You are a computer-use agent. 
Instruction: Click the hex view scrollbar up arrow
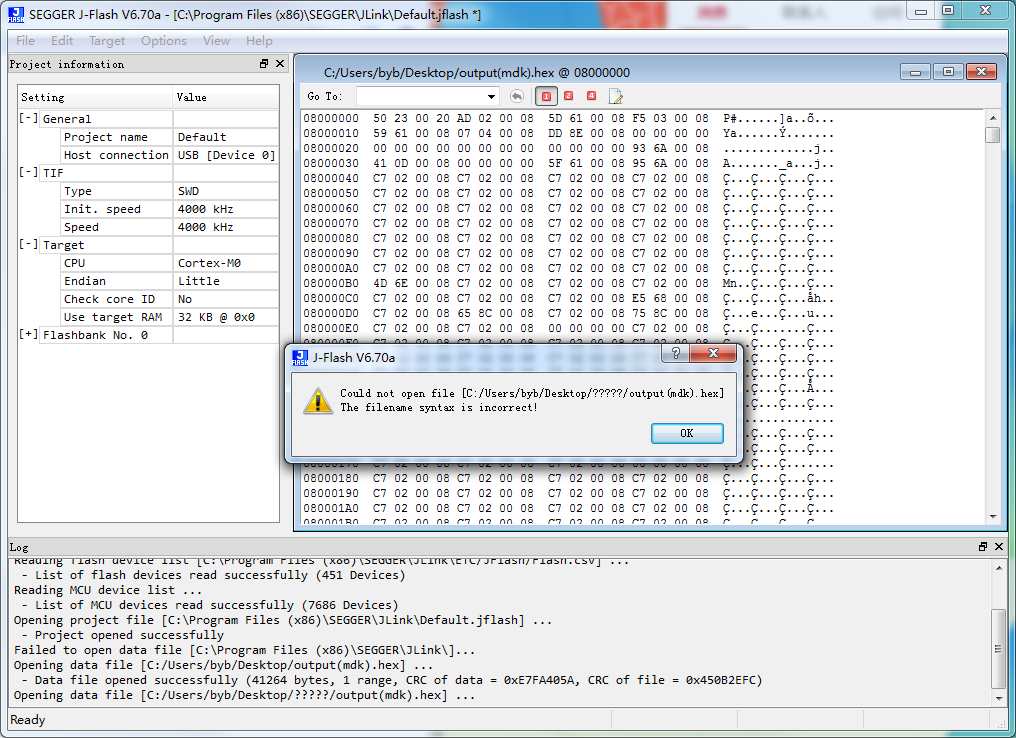click(x=993, y=118)
